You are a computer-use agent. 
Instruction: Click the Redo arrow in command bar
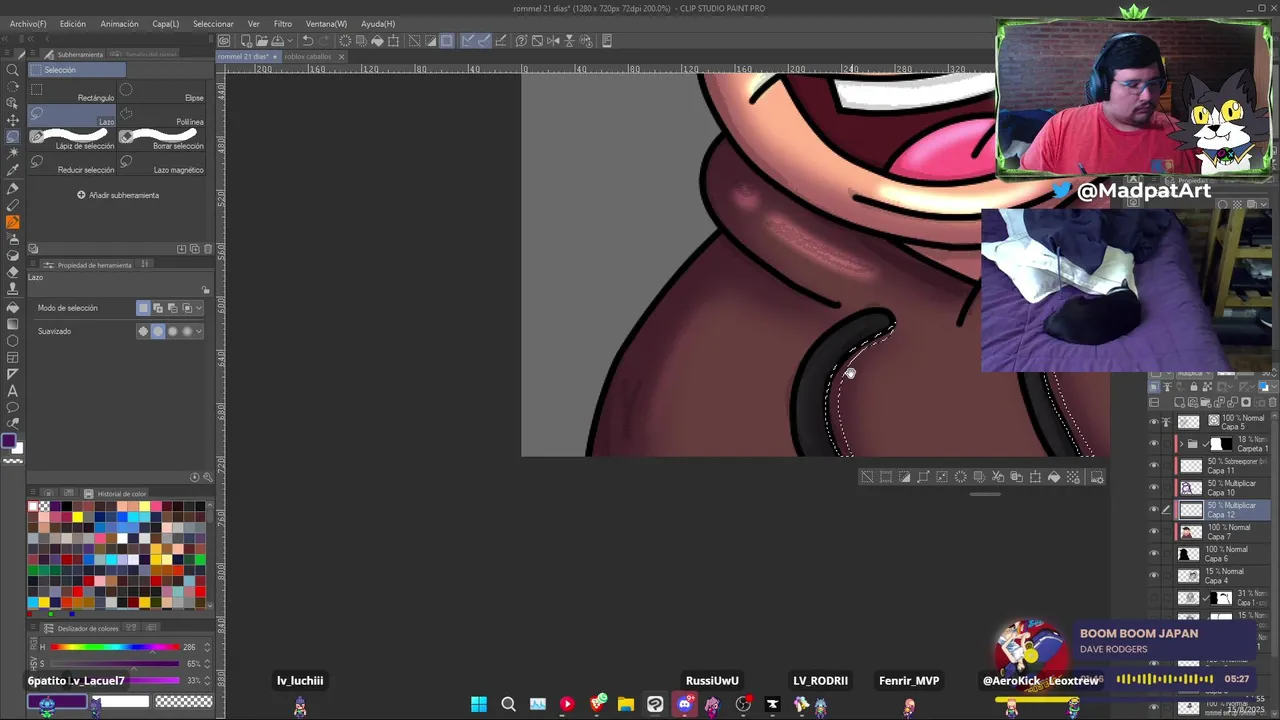coord(324,41)
